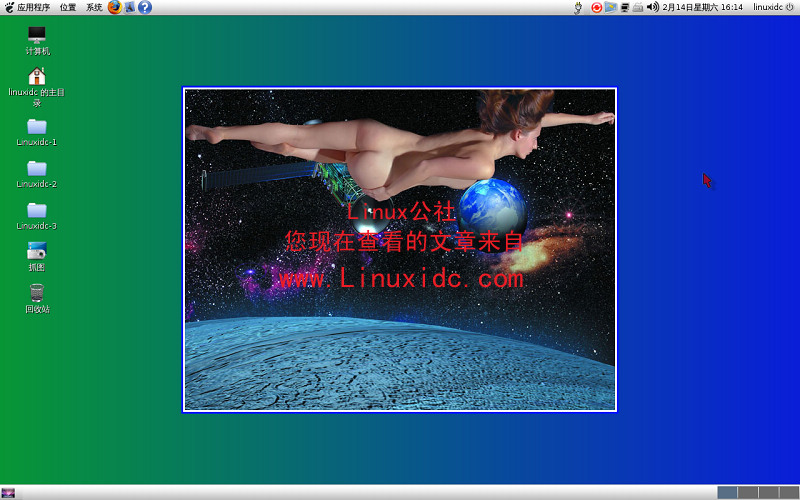
Task: Switch to the first workspace
Action: coord(727,493)
